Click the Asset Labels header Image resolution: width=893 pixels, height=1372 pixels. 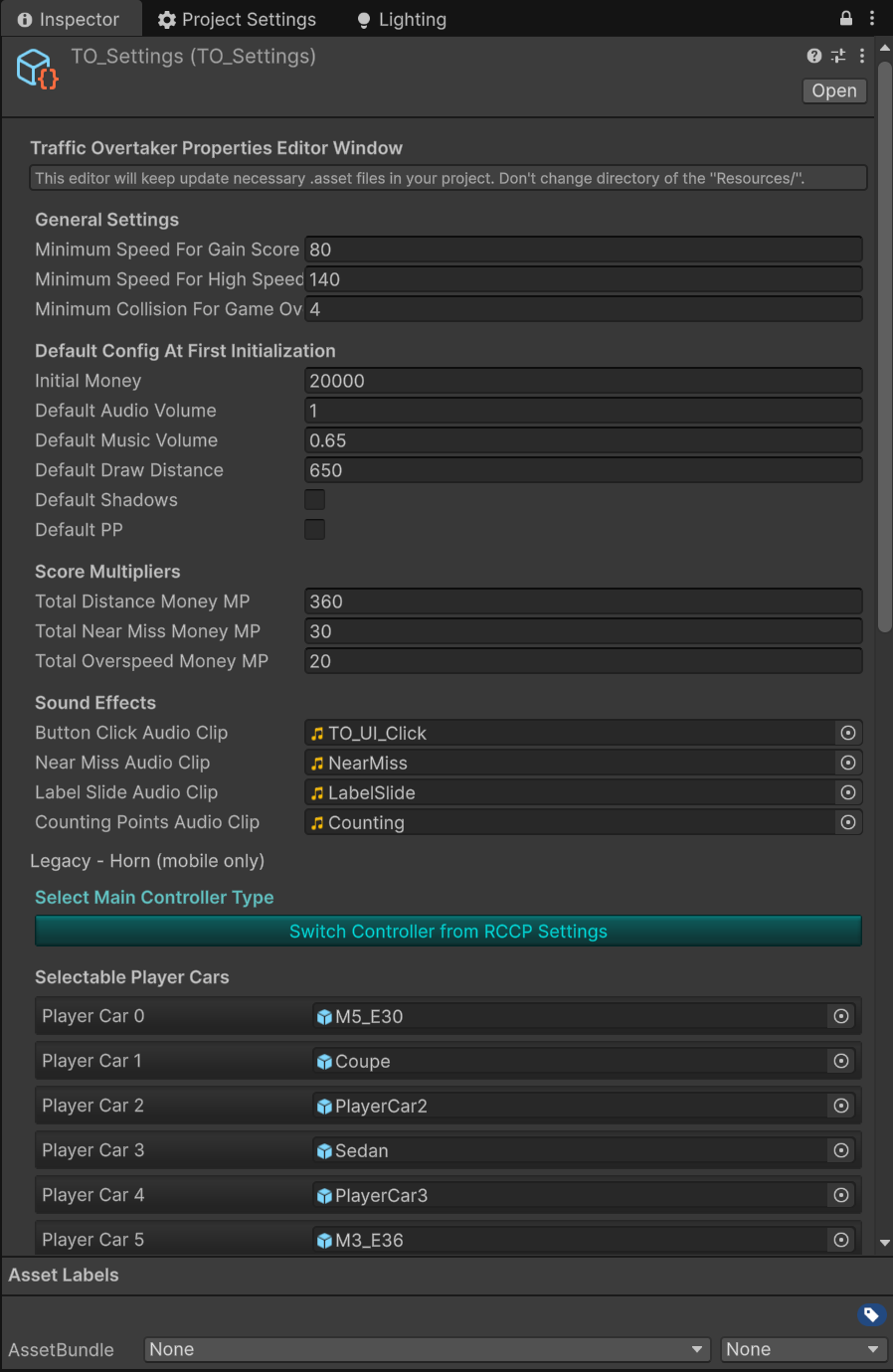click(x=64, y=1275)
